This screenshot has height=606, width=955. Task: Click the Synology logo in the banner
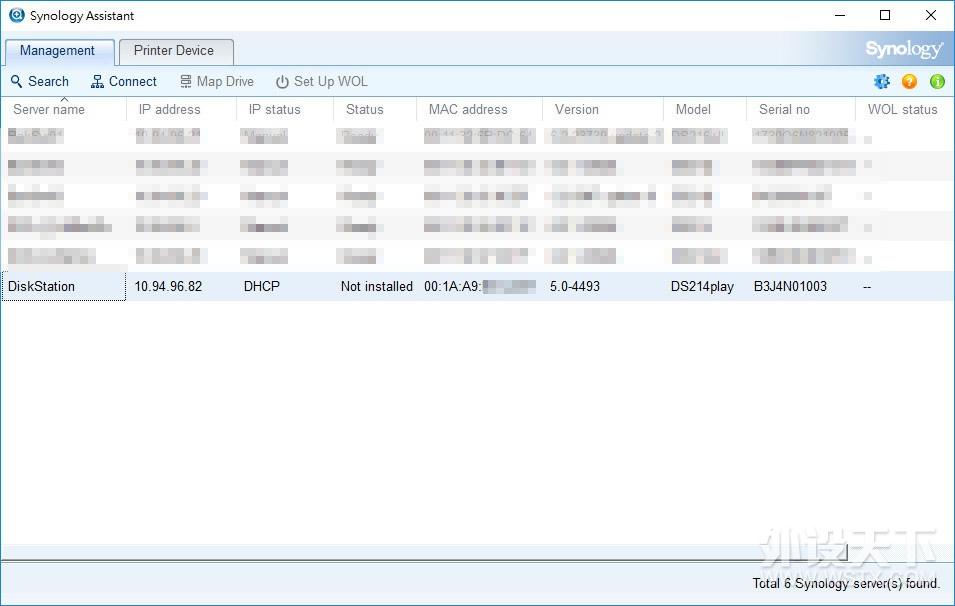coord(904,49)
